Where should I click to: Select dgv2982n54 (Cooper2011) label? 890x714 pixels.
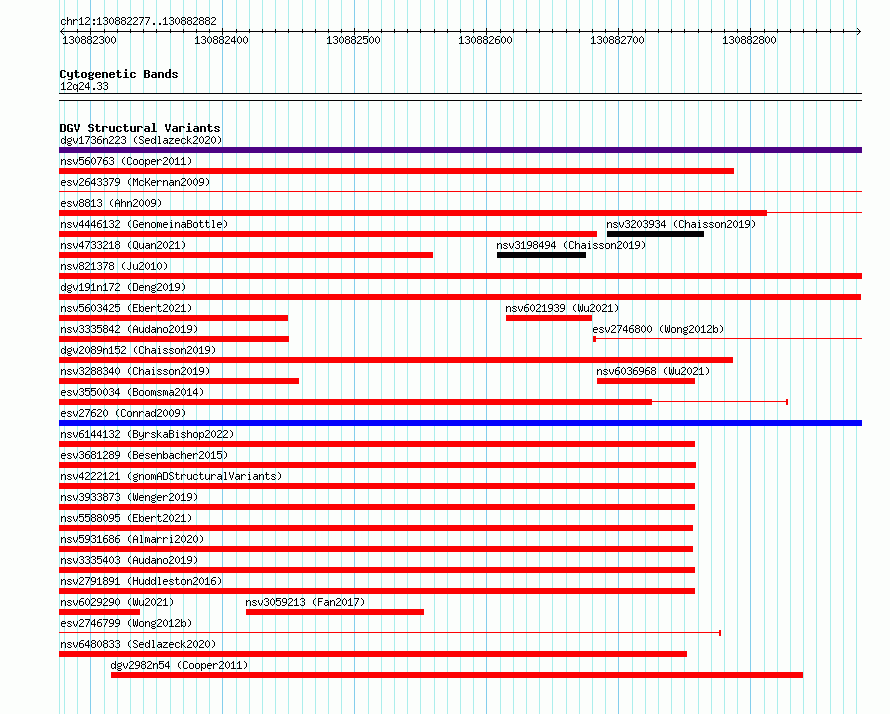click(179, 665)
